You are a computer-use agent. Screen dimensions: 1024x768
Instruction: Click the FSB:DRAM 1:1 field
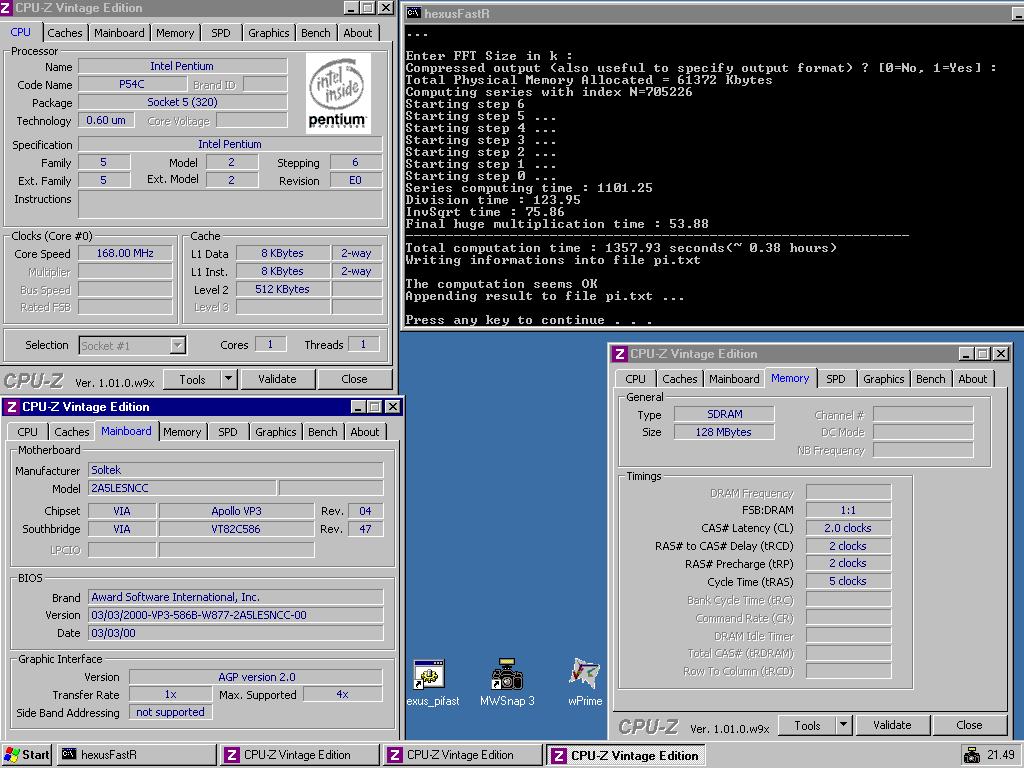(x=848, y=510)
